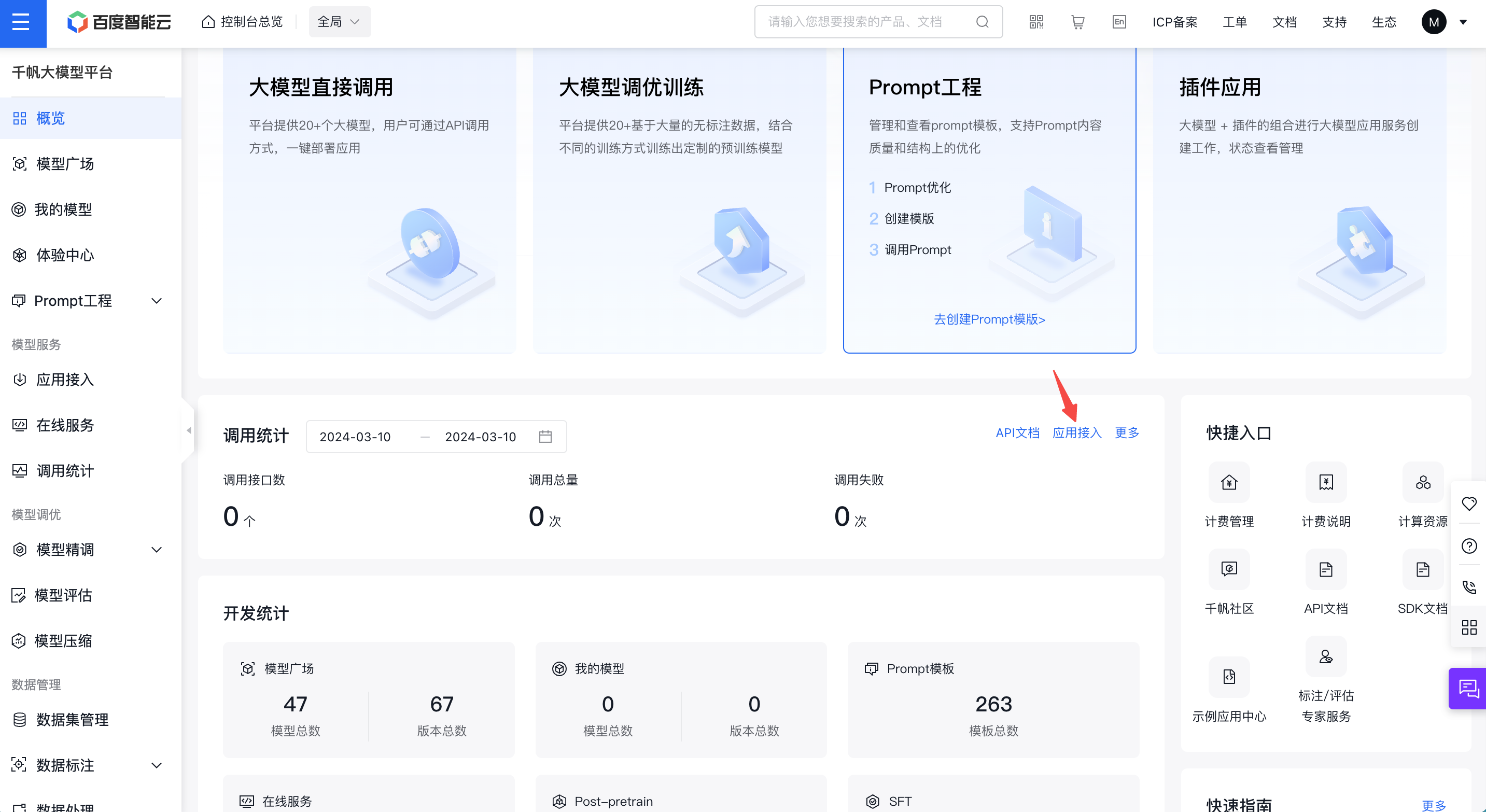Click 去创建Prompt模版 link
Screen dimensions: 1486x812
coord(989,319)
